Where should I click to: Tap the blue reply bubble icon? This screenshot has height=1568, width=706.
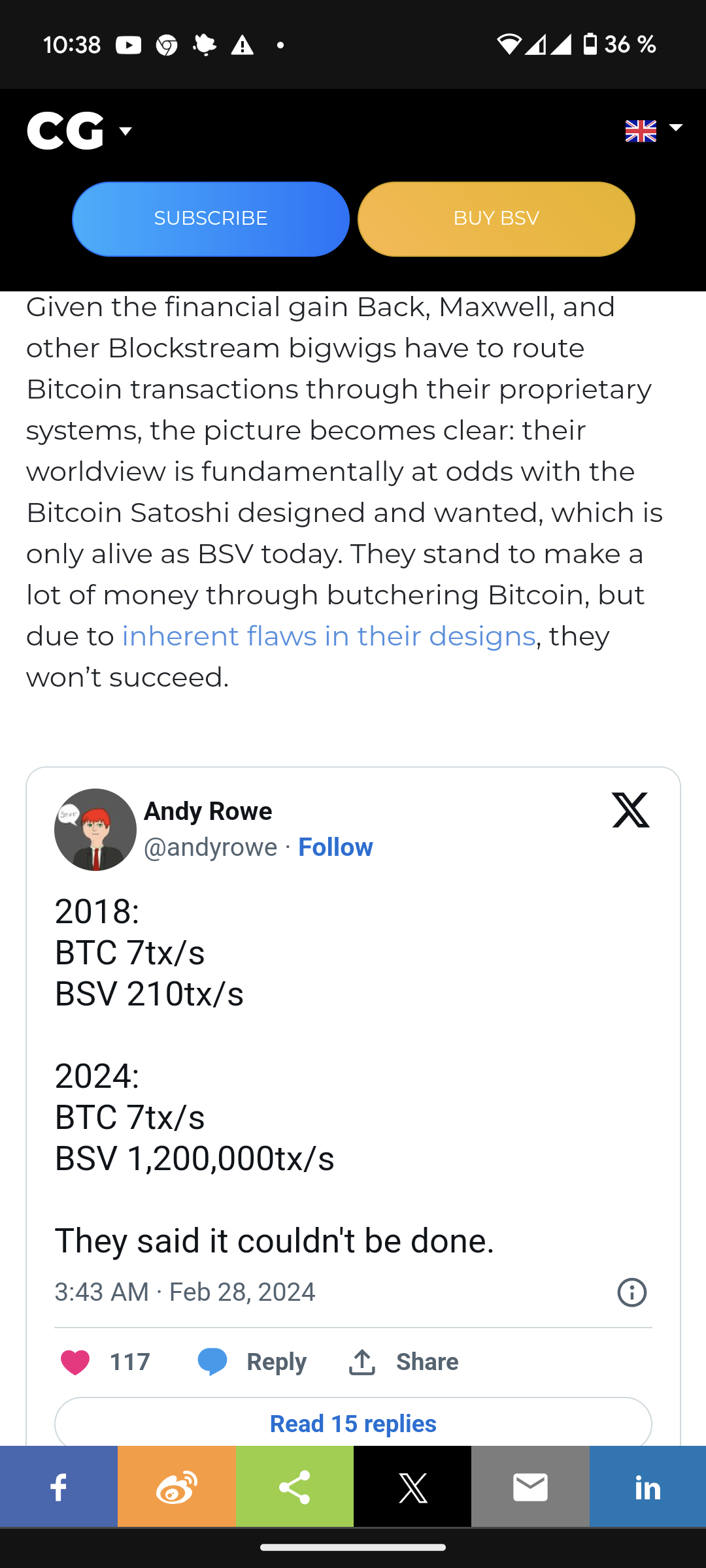click(x=212, y=1362)
